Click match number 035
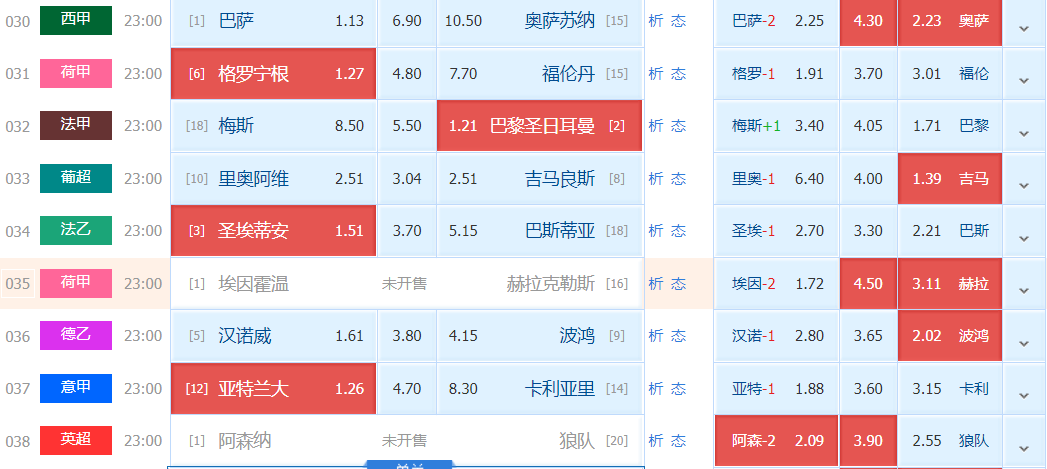Image resolution: width=1047 pixels, height=469 pixels. (18, 284)
